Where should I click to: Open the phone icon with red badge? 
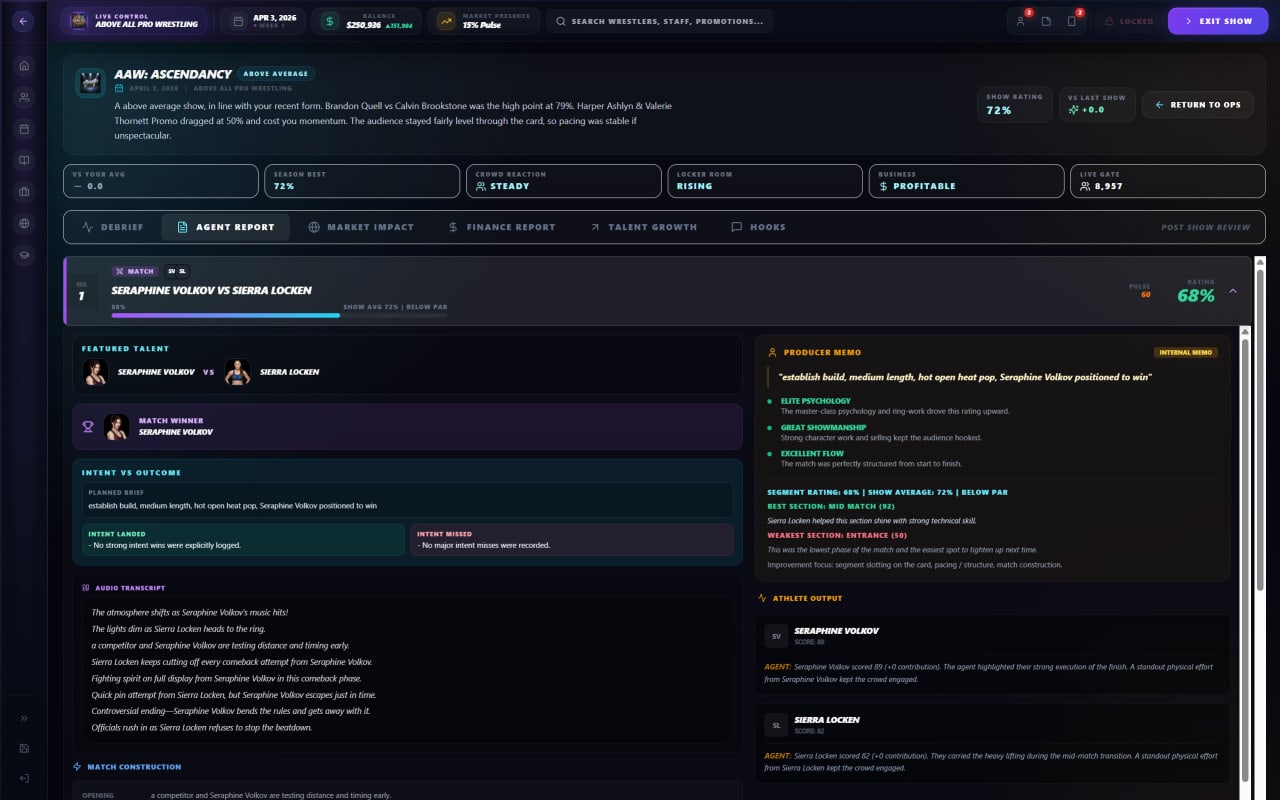tap(1072, 21)
